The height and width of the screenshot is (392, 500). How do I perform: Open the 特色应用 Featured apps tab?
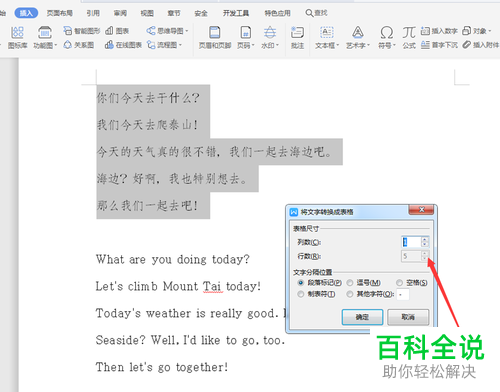pos(277,13)
